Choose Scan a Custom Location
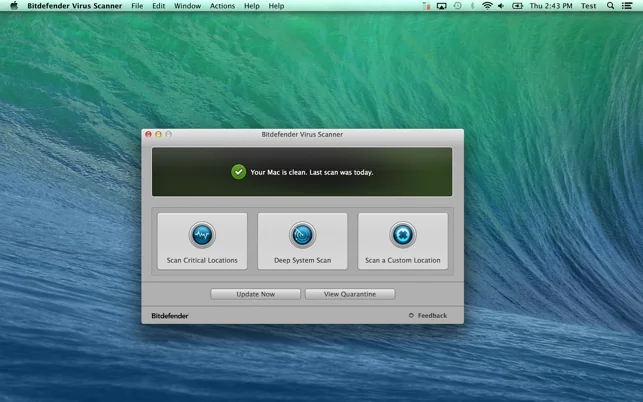Image resolution: width=643 pixels, height=402 pixels. (403, 241)
